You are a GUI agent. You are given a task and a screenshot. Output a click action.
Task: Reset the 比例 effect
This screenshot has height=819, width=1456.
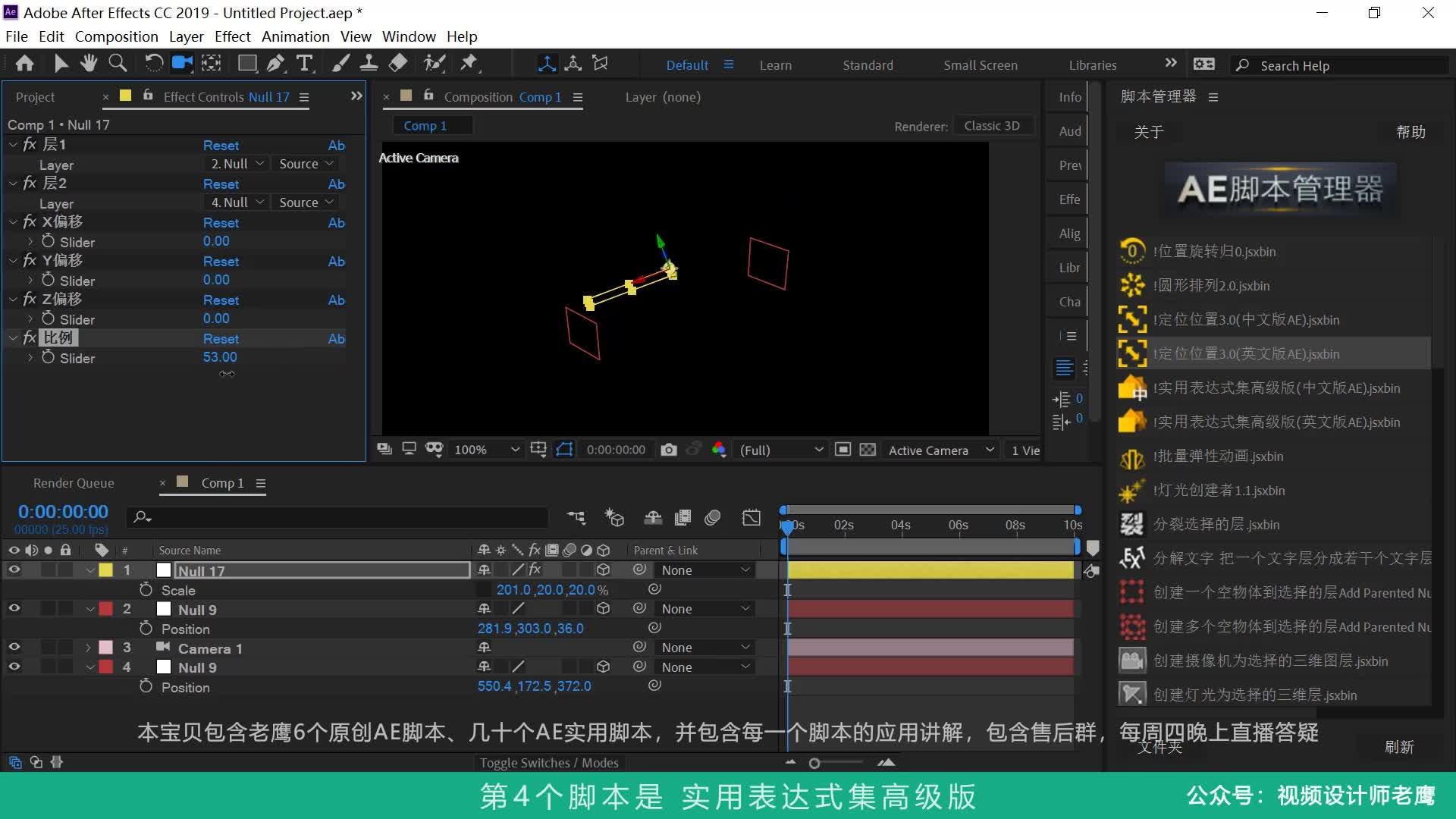(221, 339)
